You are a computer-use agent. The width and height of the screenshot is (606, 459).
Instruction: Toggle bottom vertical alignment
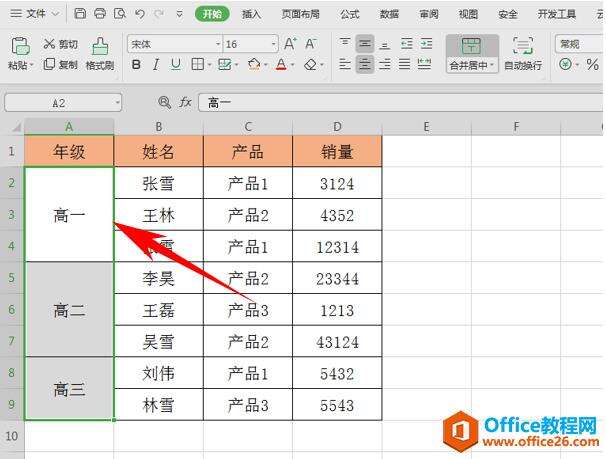click(x=384, y=44)
